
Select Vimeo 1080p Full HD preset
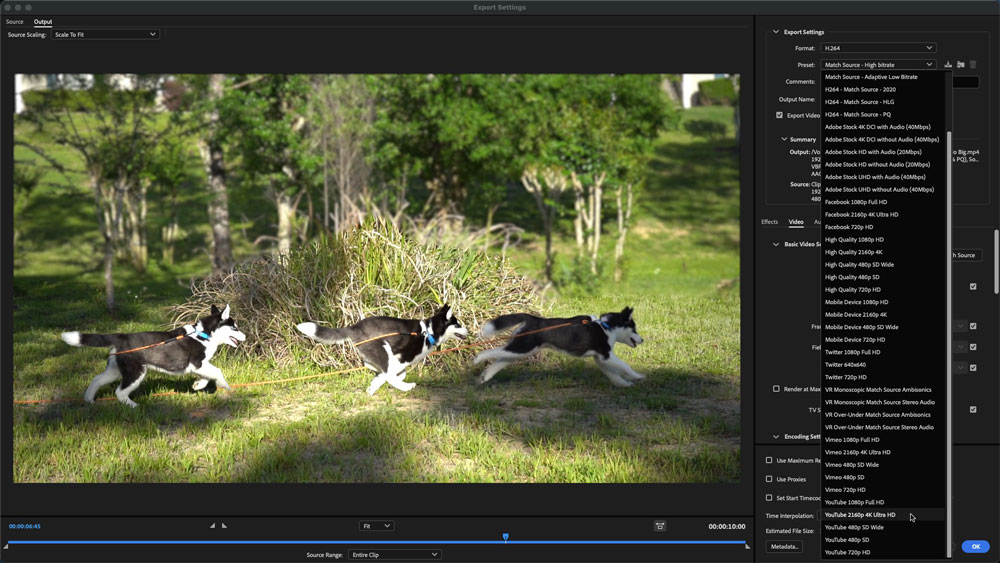(852, 440)
